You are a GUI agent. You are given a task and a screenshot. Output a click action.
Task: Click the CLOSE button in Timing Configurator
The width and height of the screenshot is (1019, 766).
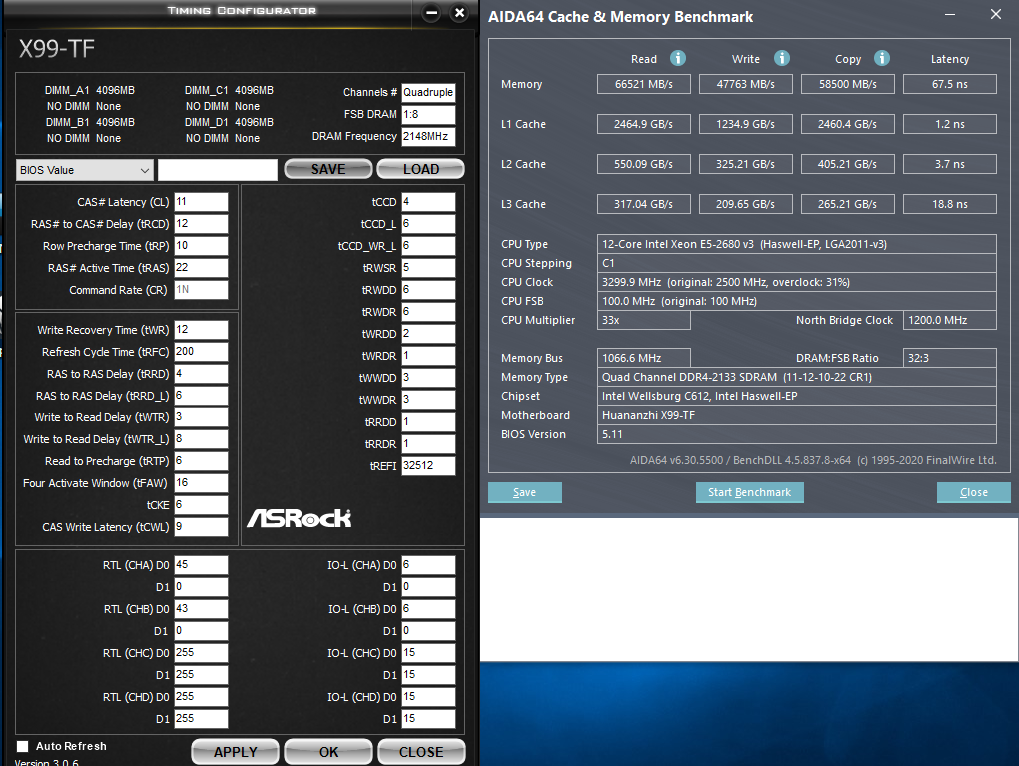click(421, 752)
